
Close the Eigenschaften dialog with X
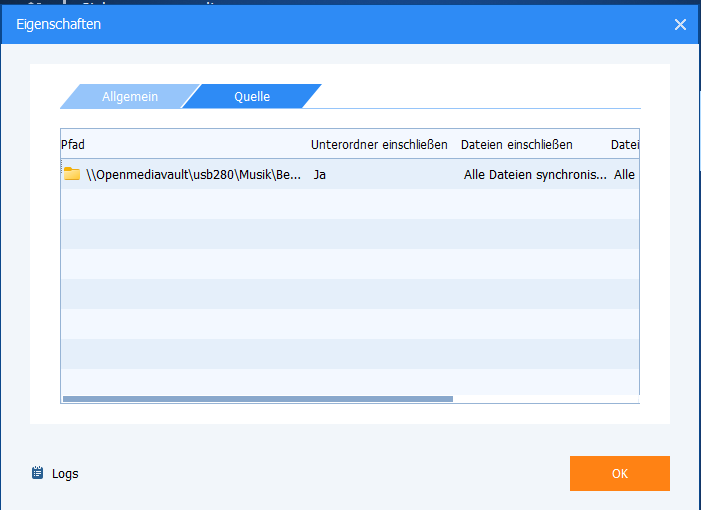pyautogui.click(x=680, y=24)
